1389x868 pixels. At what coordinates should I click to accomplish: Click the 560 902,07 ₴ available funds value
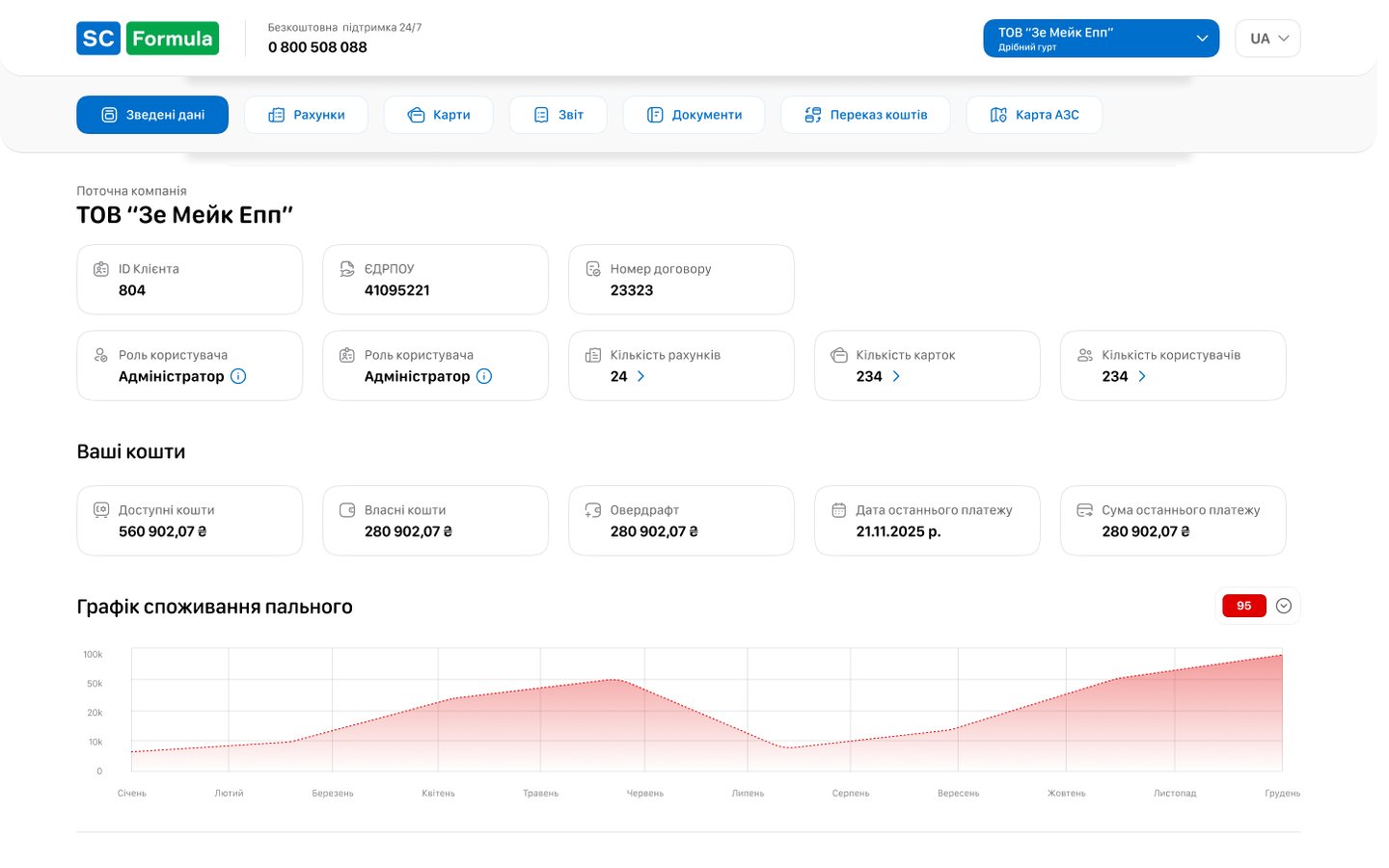(162, 531)
